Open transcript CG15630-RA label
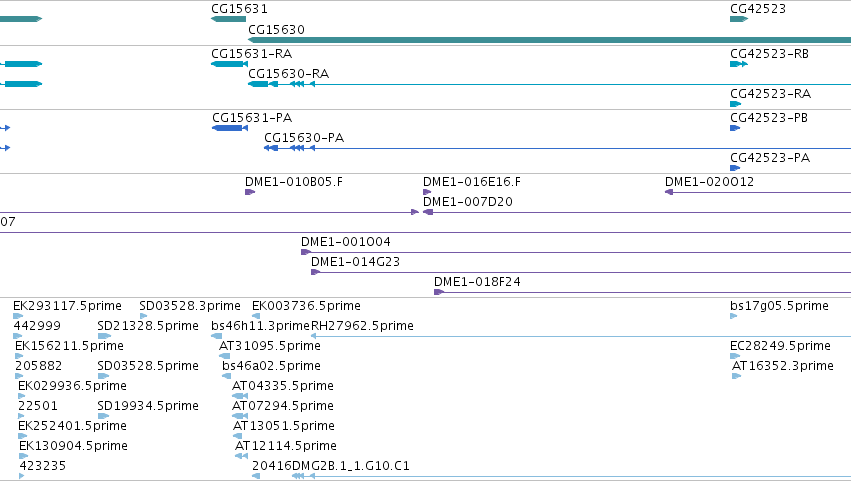The image size is (851, 481). [289, 74]
